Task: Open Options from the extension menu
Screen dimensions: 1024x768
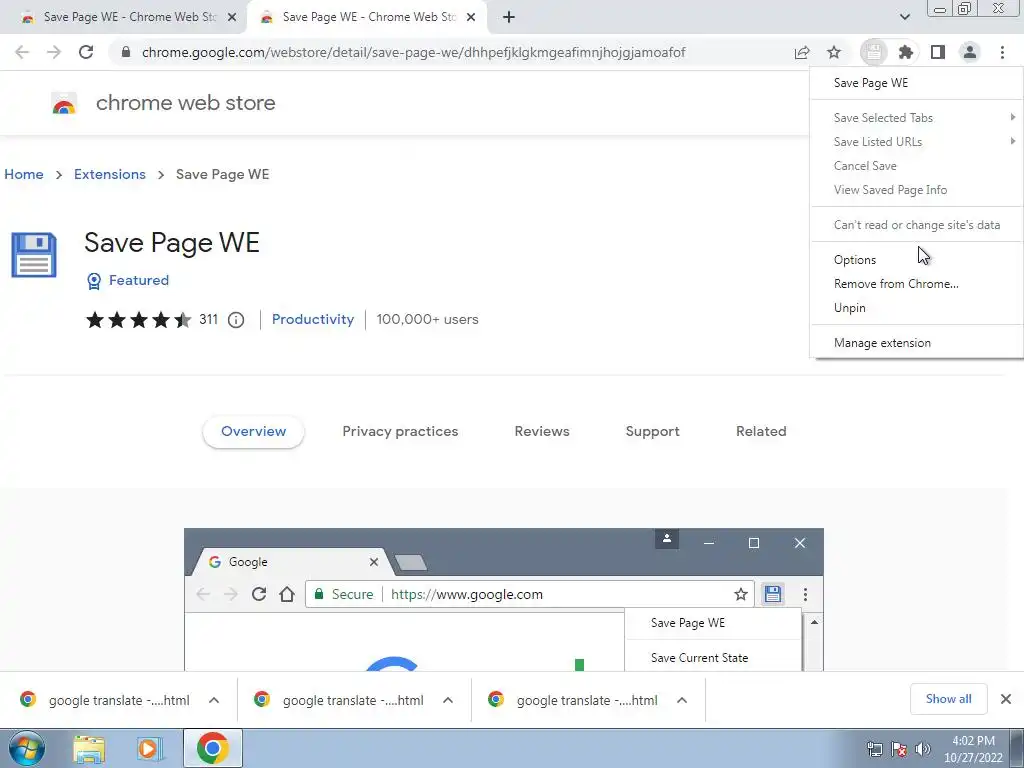Action: coord(917,260)
